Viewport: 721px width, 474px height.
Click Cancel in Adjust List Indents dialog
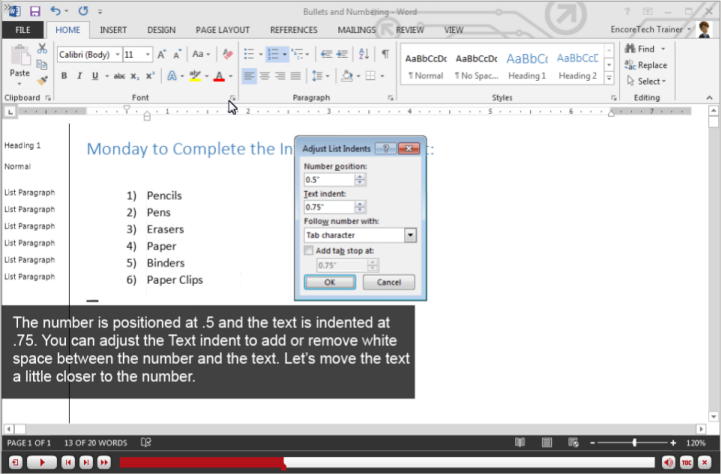(x=389, y=282)
